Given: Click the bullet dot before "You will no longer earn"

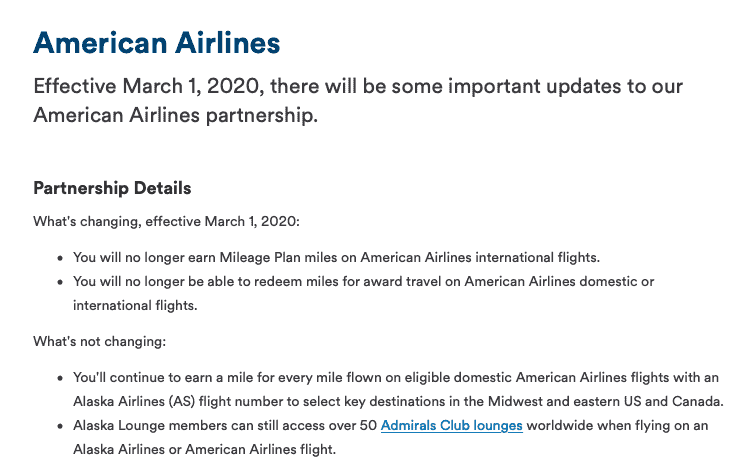Looking at the screenshot, I should pyautogui.click(x=60, y=259).
